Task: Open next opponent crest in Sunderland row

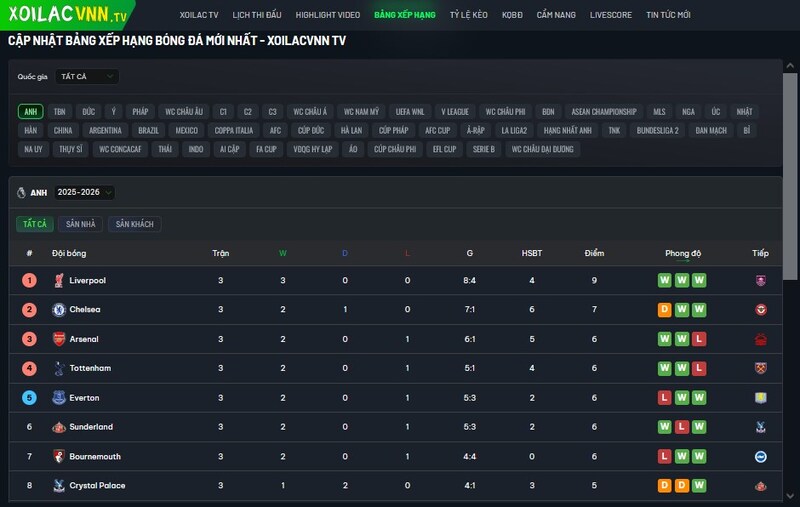Action: (x=761, y=427)
